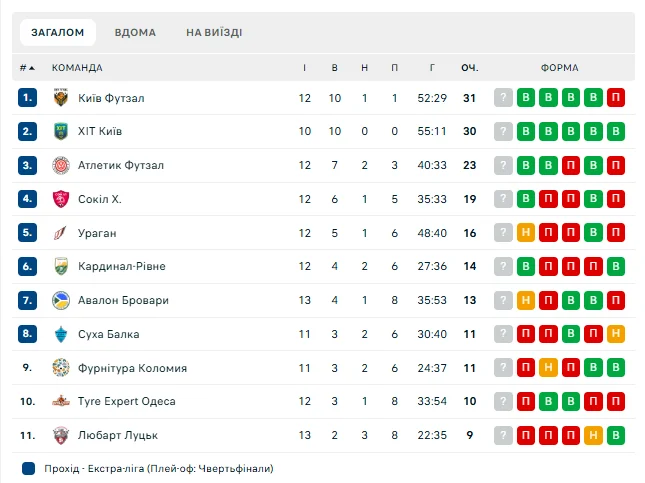Click the Сокіл Х. team logo
645x483 pixels.
click(60, 199)
